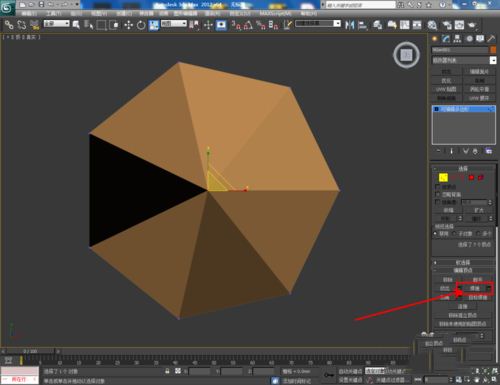Screen dimensions: 500x385
Task: Switch to the Modify command panel tab
Action: click(x=446, y=39)
